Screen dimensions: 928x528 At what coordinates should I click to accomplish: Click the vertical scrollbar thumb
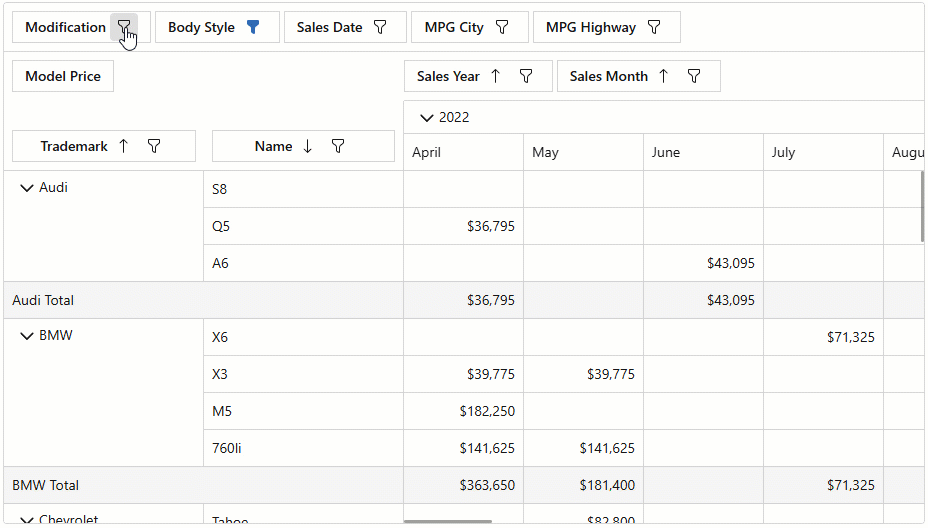click(x=921, y=207)
